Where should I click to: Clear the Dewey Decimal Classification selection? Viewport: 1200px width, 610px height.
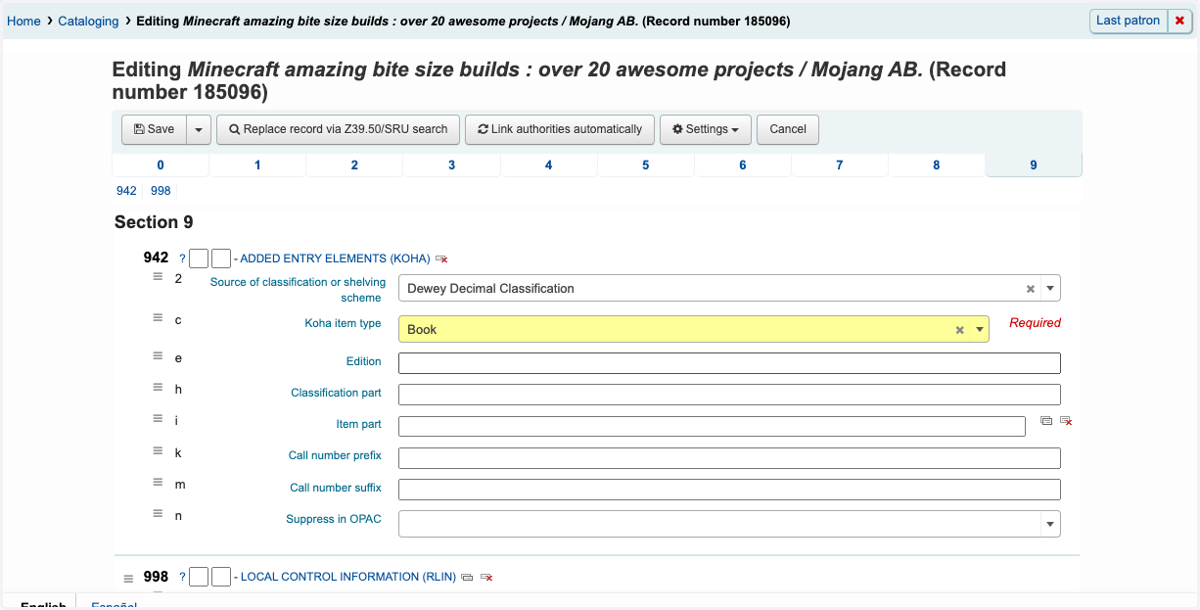[x=1030, y=289]
